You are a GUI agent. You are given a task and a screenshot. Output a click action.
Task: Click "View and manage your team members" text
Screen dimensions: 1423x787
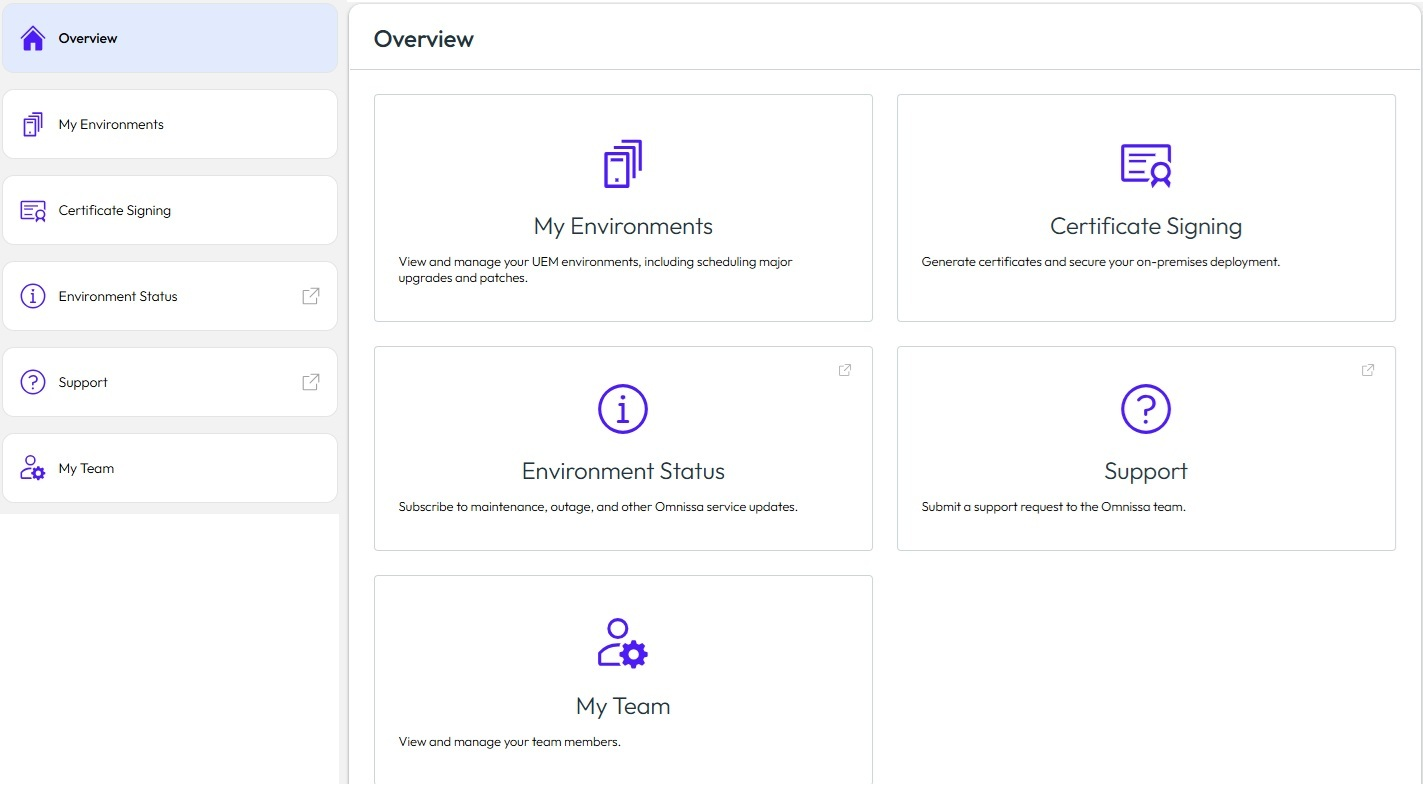pyautogui.click(x=509, y=742)
